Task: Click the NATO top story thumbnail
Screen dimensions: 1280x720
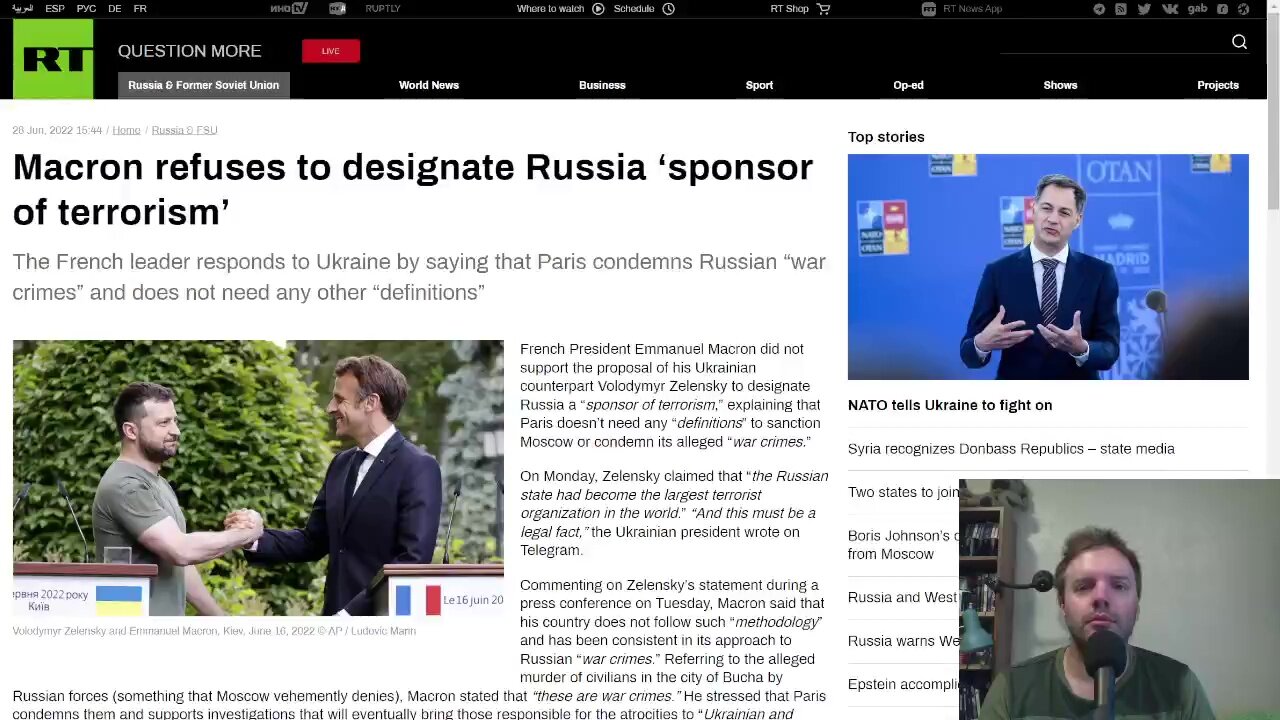Action: 1048,267
